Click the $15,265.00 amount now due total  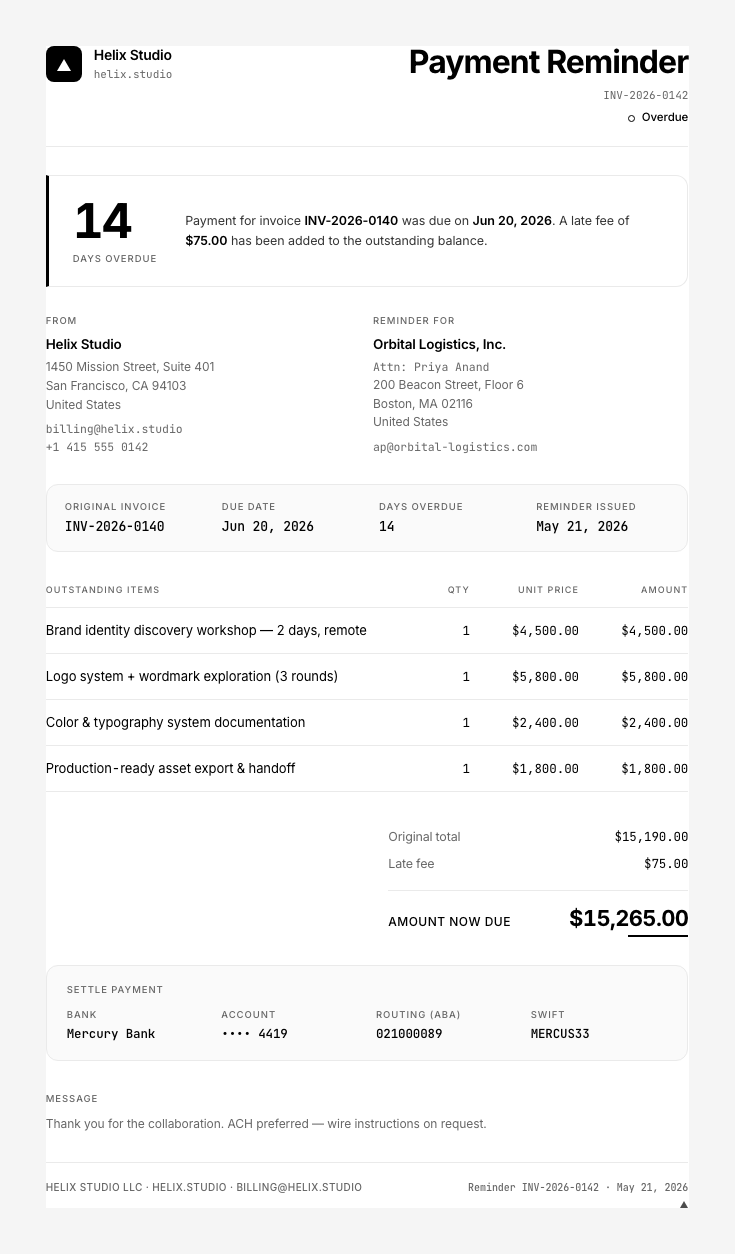(x=628, y=918)
